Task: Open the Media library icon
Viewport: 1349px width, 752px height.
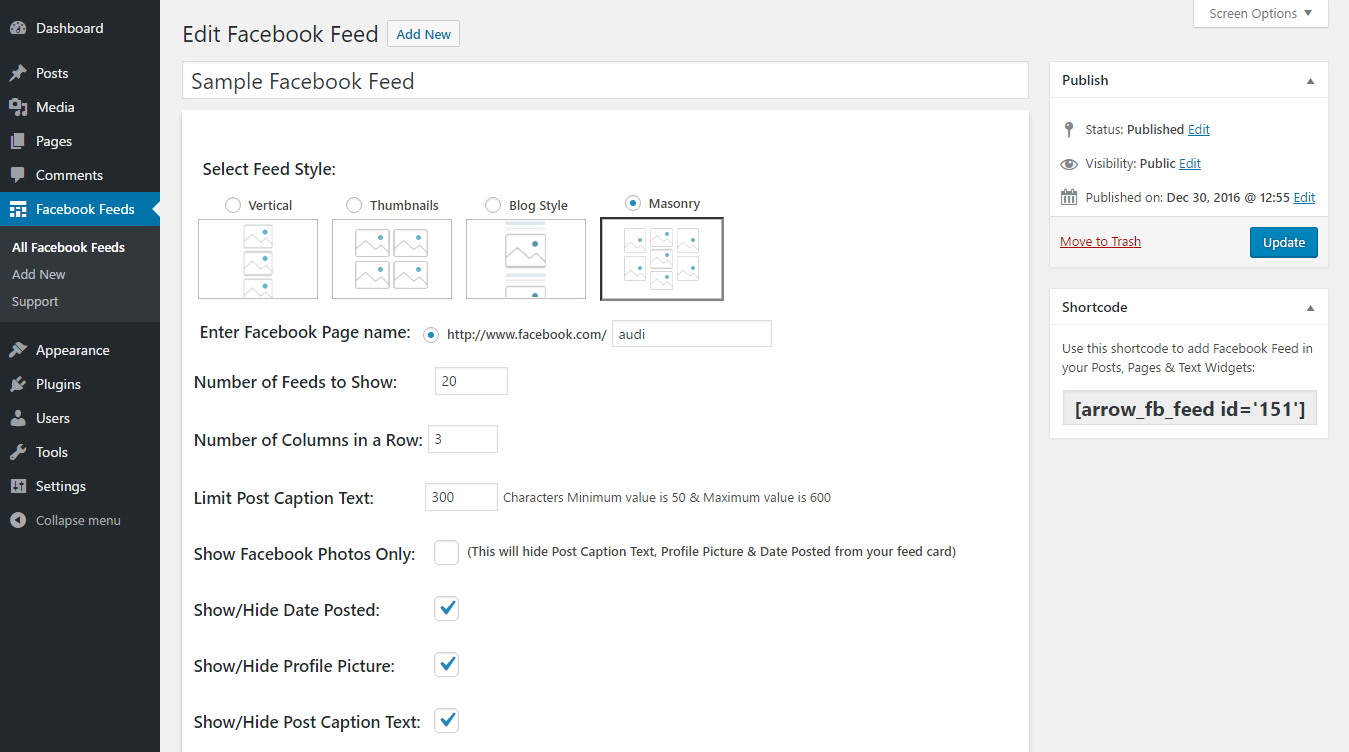Action: tap(18, 107)
